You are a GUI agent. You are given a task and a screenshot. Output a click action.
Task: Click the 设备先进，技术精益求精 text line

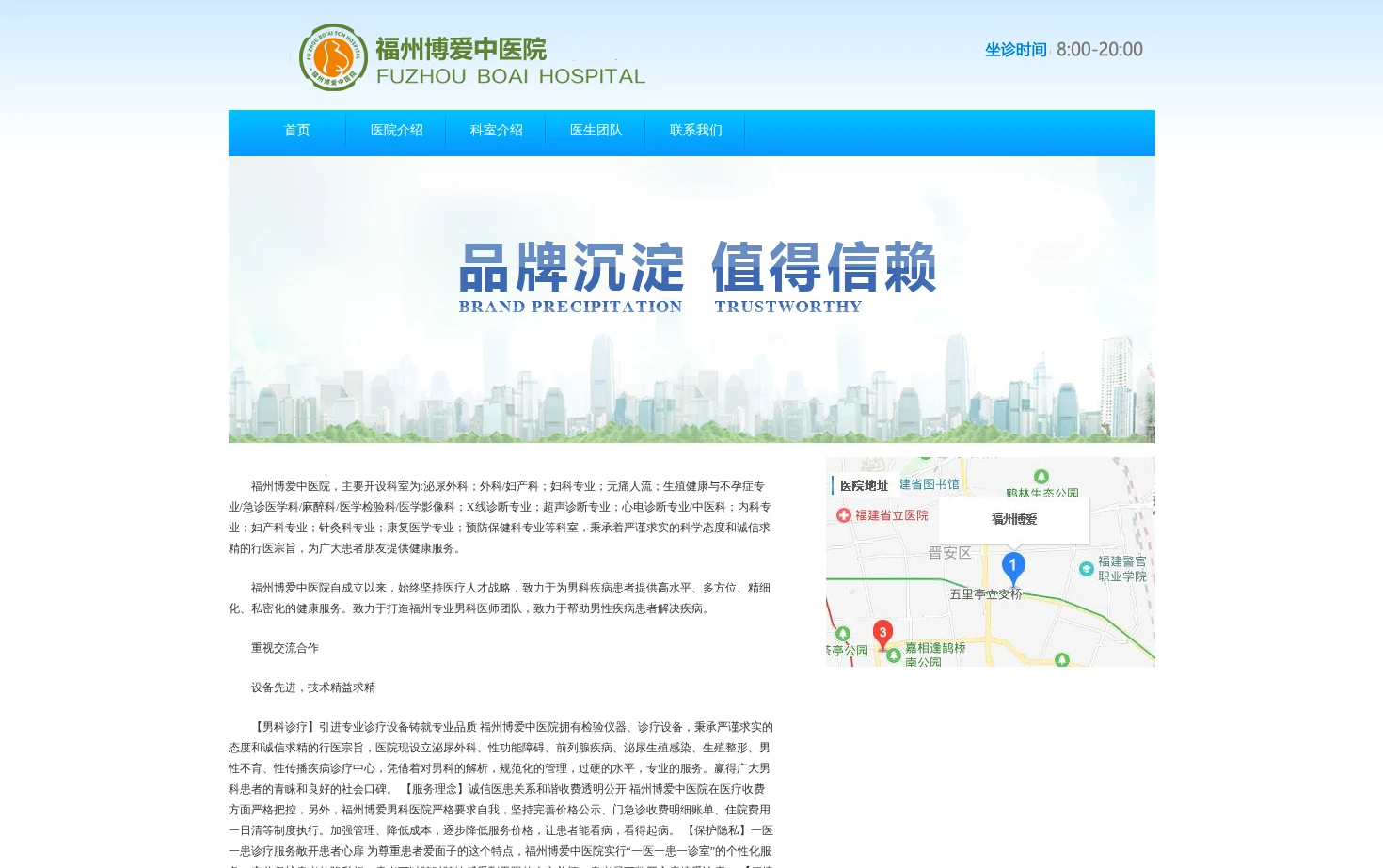pyautogui.click(x=313, y=687)
